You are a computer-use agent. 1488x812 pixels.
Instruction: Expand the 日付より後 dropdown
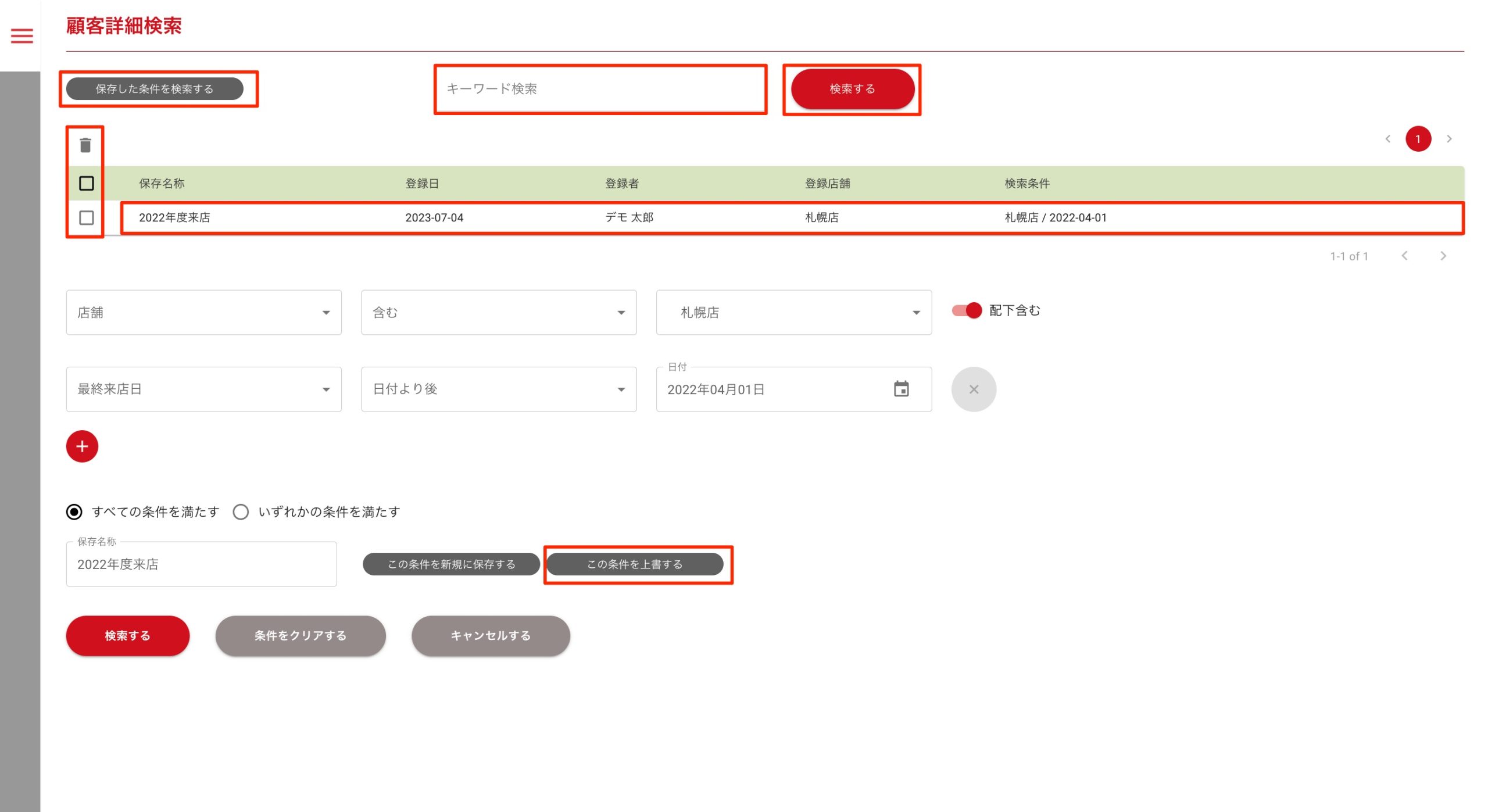(498, 389)
